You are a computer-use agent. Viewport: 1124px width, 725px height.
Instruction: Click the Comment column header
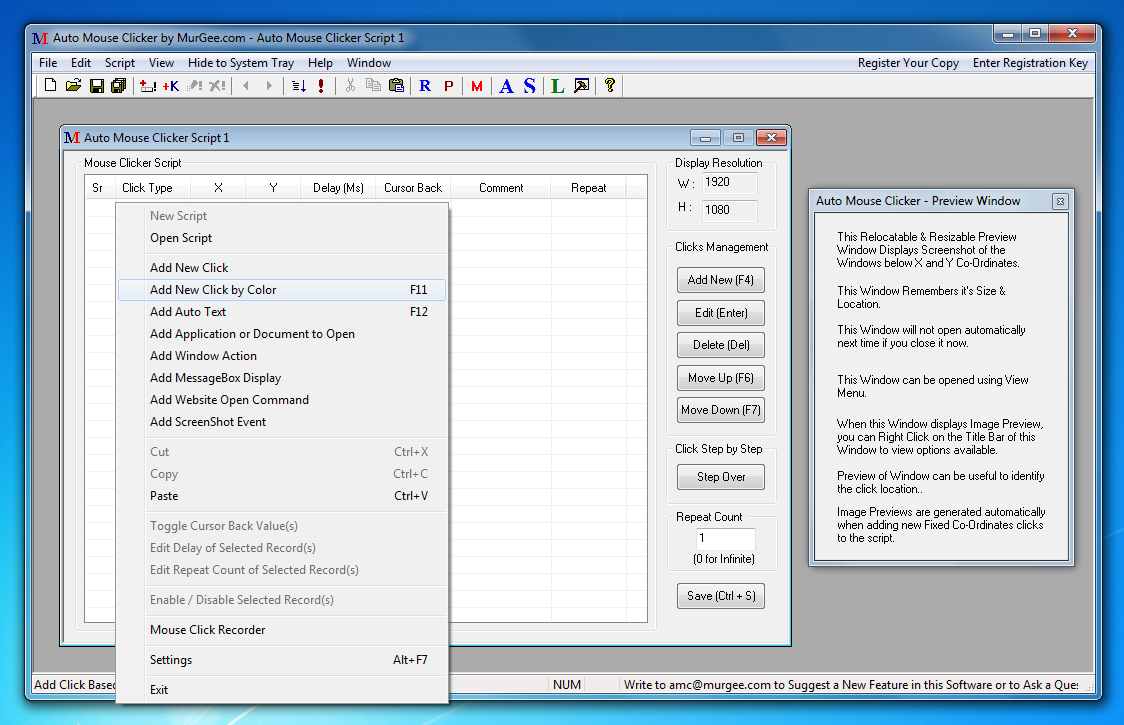(x=501, y=188)
